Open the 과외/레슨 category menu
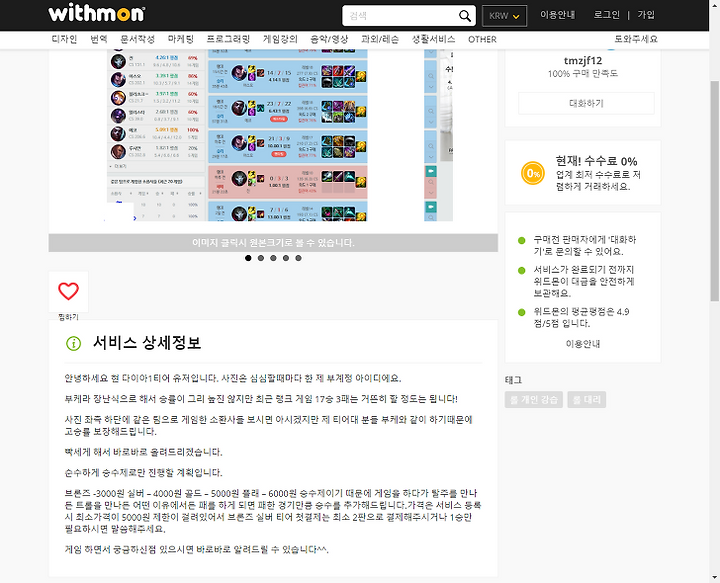The width and height of the screenshot is (720, 583). [x=380, y=39]
